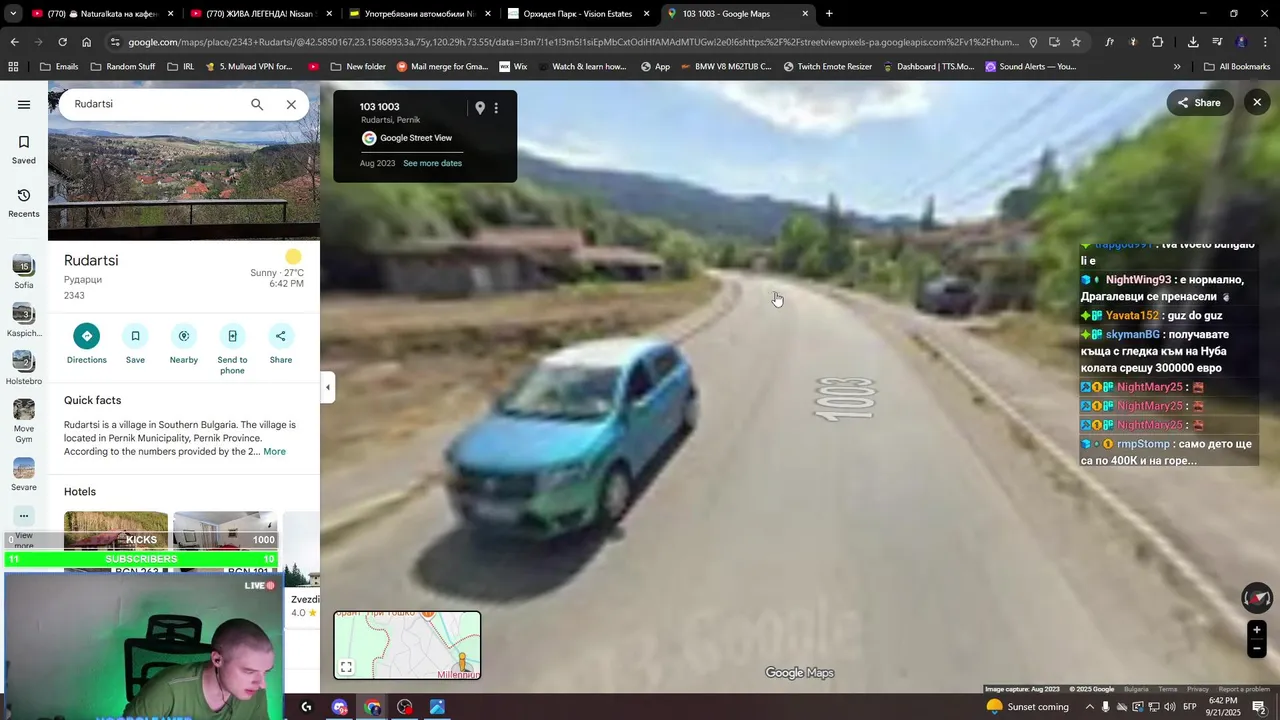The height and width of the screenshot is (720, 1280).
Task: Click the Street View minimap
Action: tap(407, 645)
